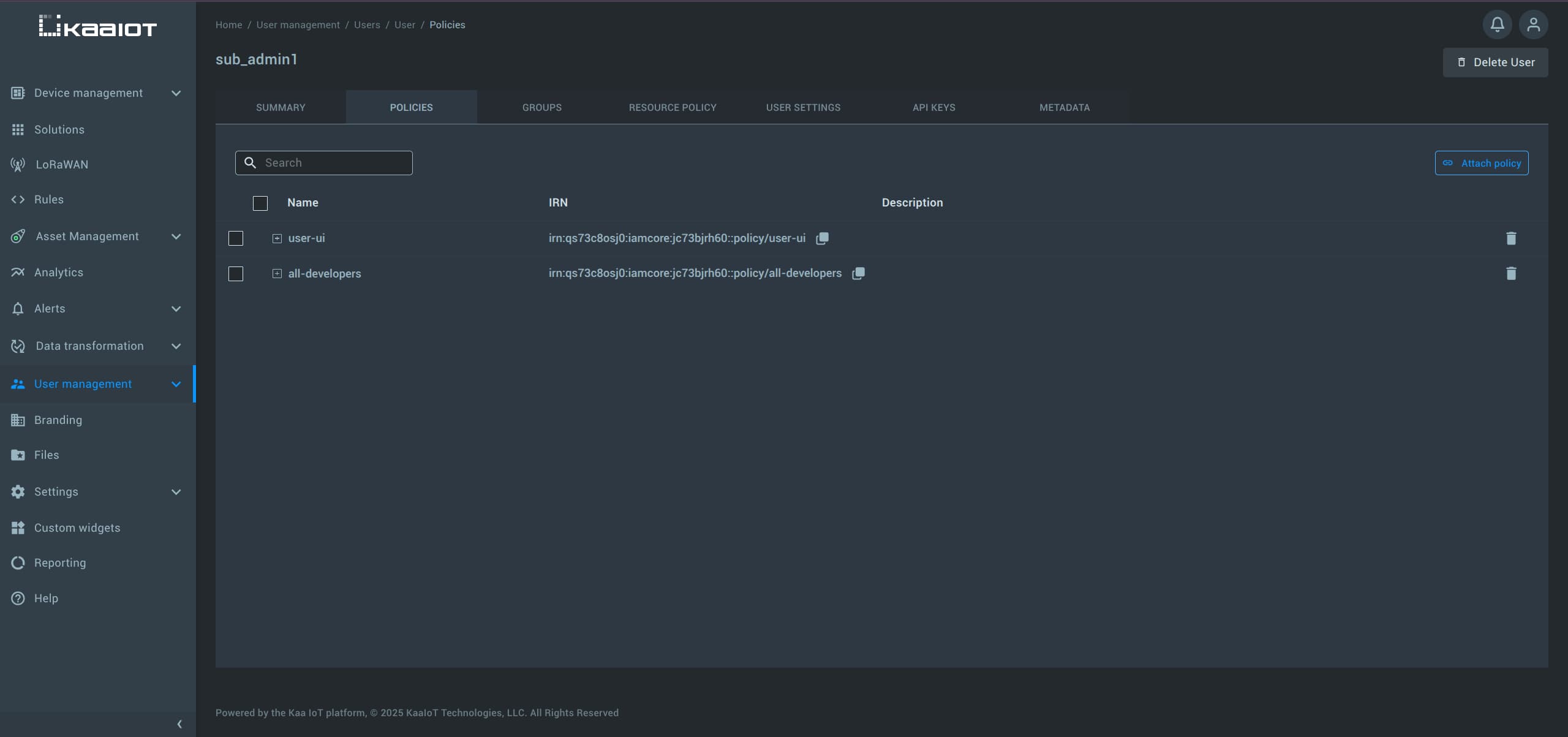Open the Analytics sidebar item
This screenshot has width=1568, height=737.
click(59, 272)
